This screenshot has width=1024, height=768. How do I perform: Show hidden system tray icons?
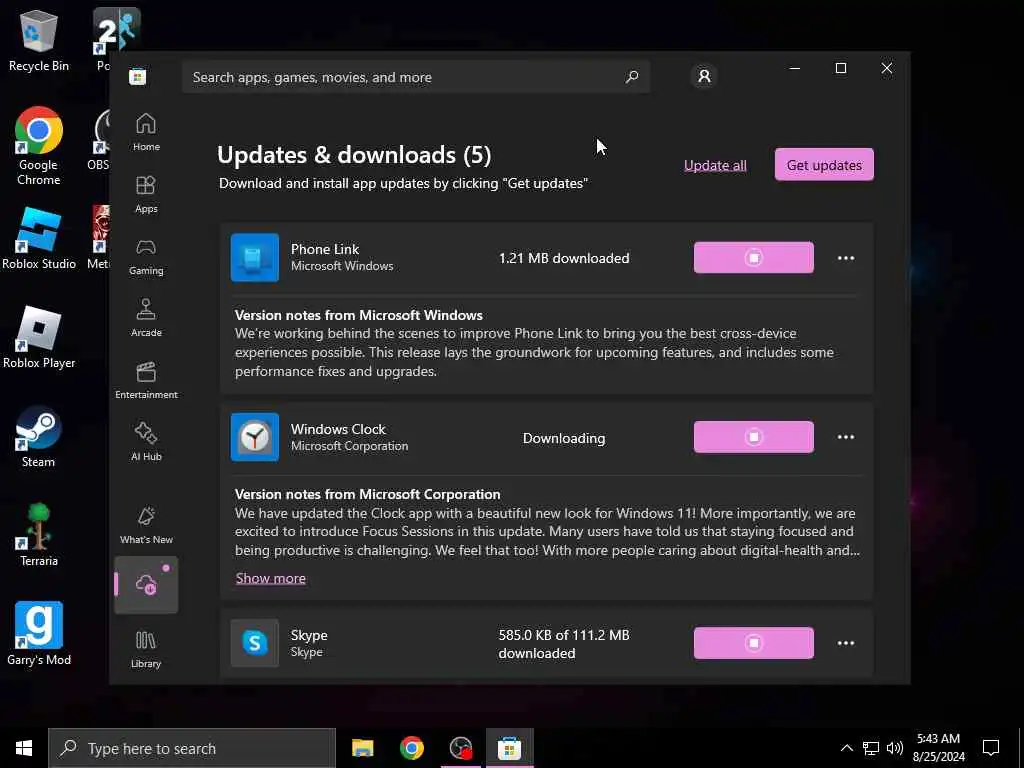click(x=846, y=748)
